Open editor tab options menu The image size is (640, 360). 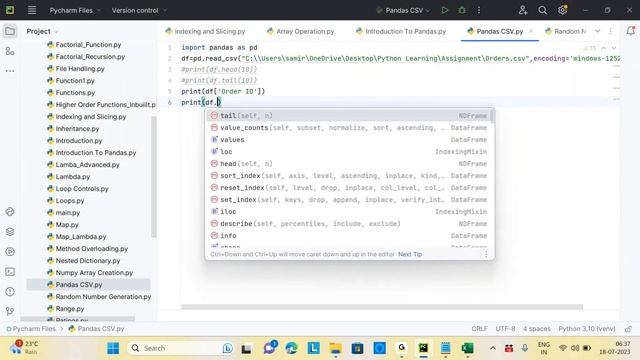coord(611,31)
